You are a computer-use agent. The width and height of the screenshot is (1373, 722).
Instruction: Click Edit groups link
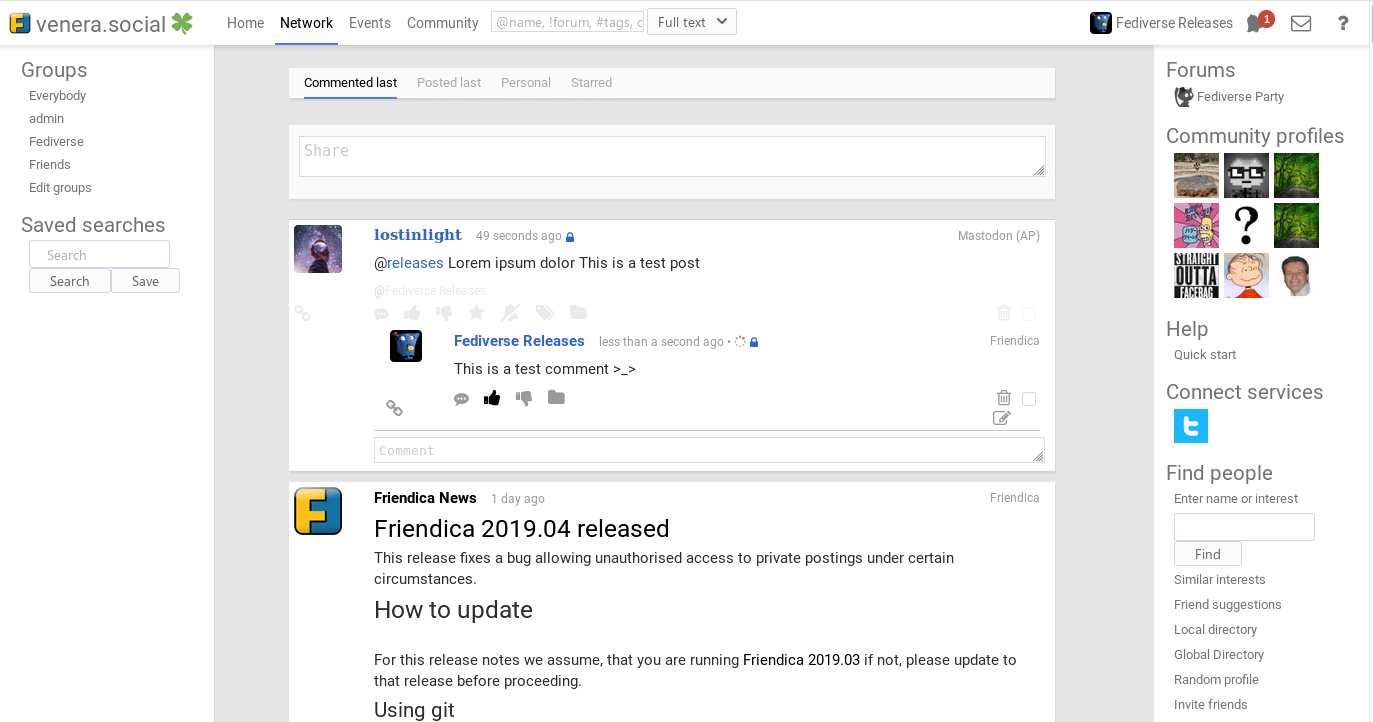tap(60, 188)
